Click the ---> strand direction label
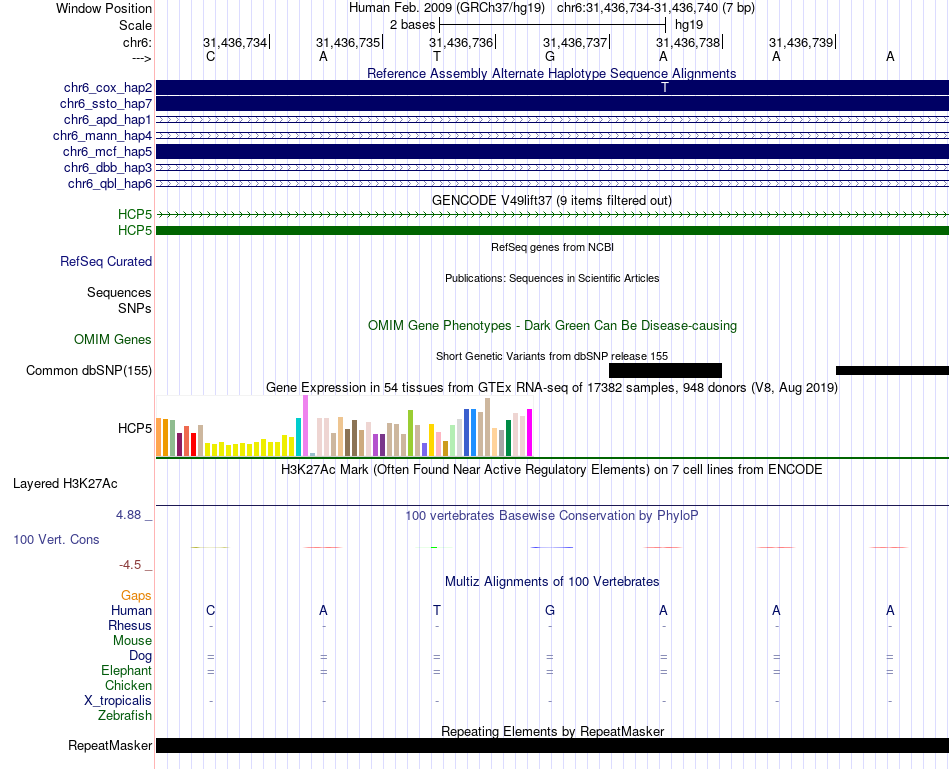This screenshot has height=769, width=950. [141, 58]
